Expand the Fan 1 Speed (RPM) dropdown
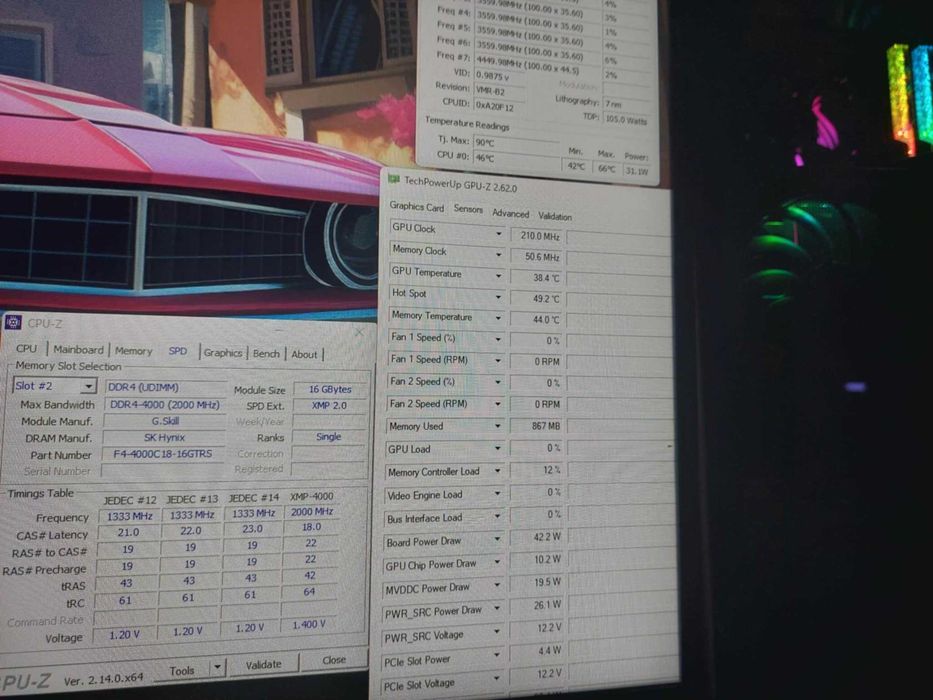The width and height of the screenshot is (933, 700). 499,361
